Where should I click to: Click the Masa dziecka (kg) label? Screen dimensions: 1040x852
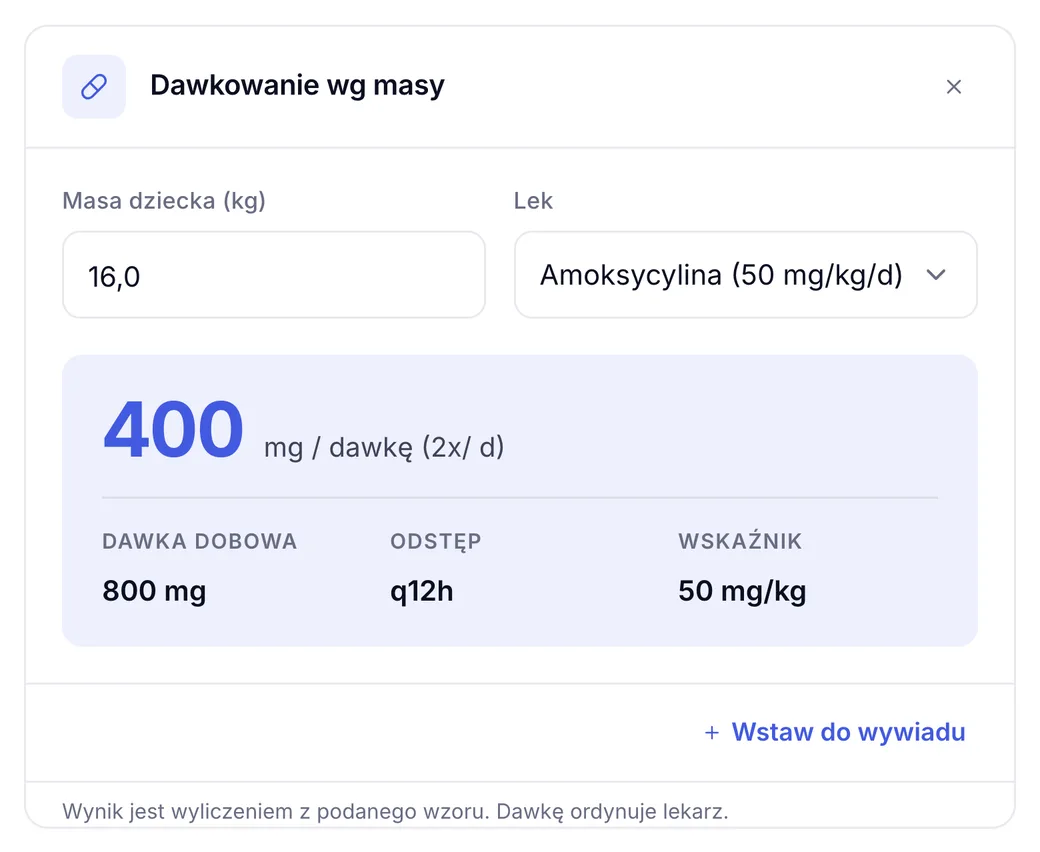(x=164, y=201)
